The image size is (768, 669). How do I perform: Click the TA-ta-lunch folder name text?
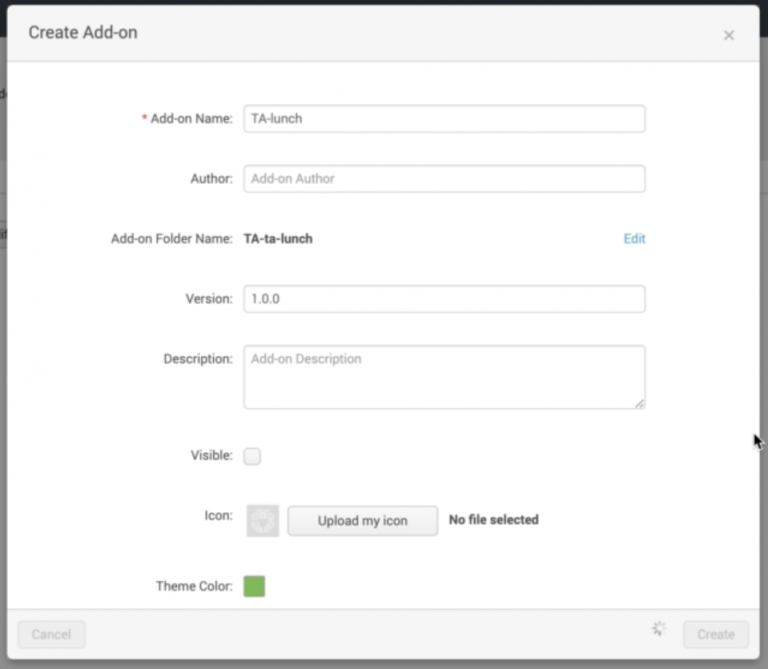click(x=278, y=239)
